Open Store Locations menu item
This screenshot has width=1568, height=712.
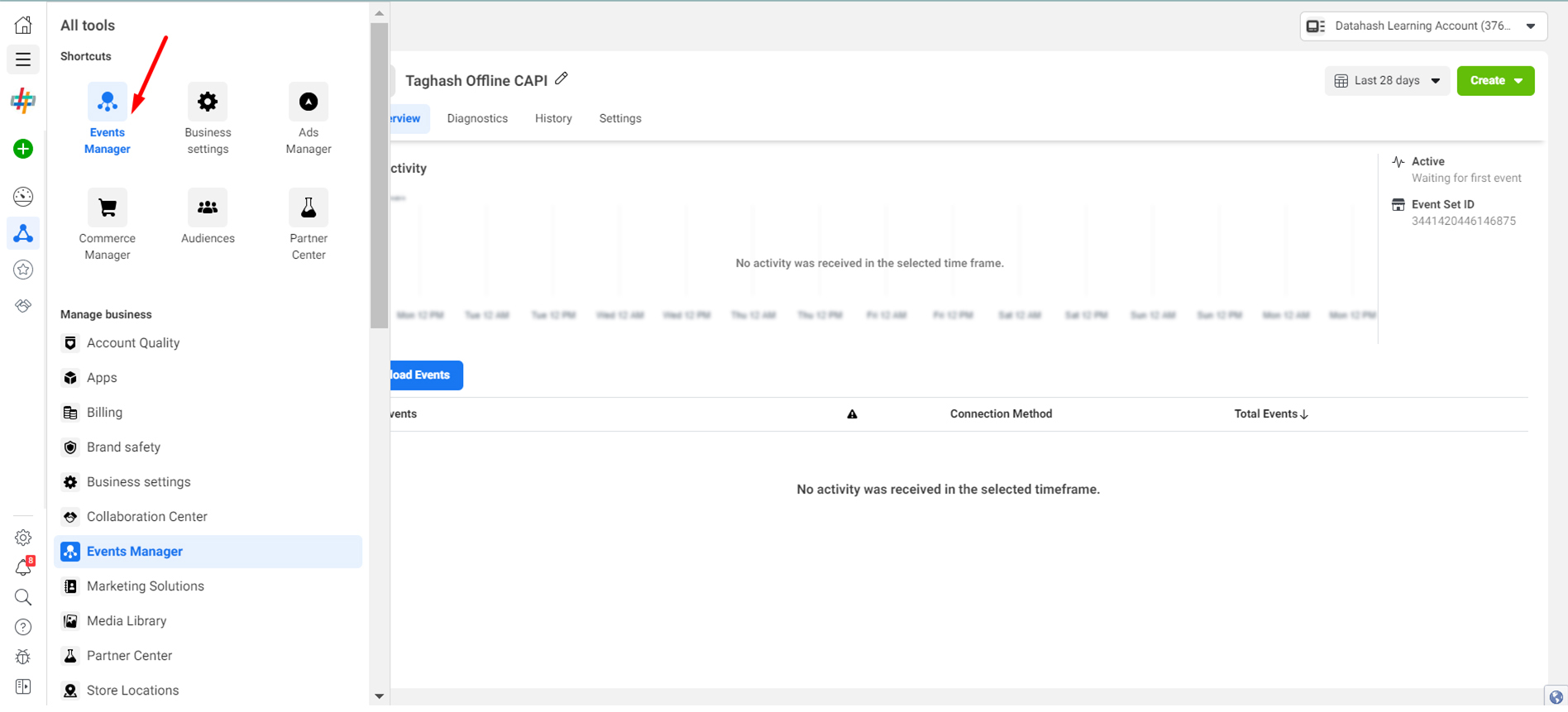click(208, 690)
